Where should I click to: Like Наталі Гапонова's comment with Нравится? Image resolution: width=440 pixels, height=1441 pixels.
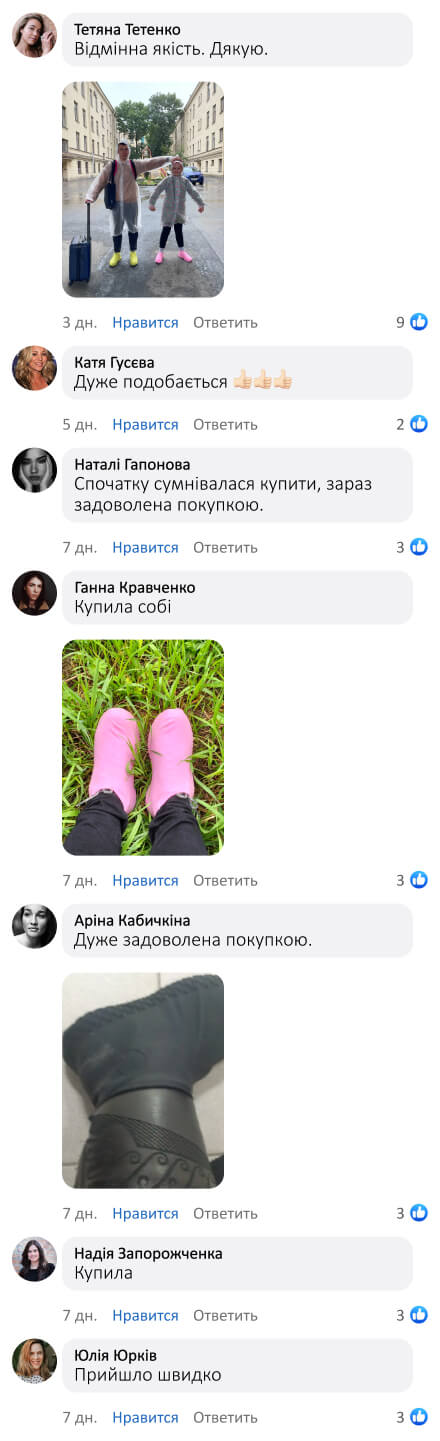145,547
